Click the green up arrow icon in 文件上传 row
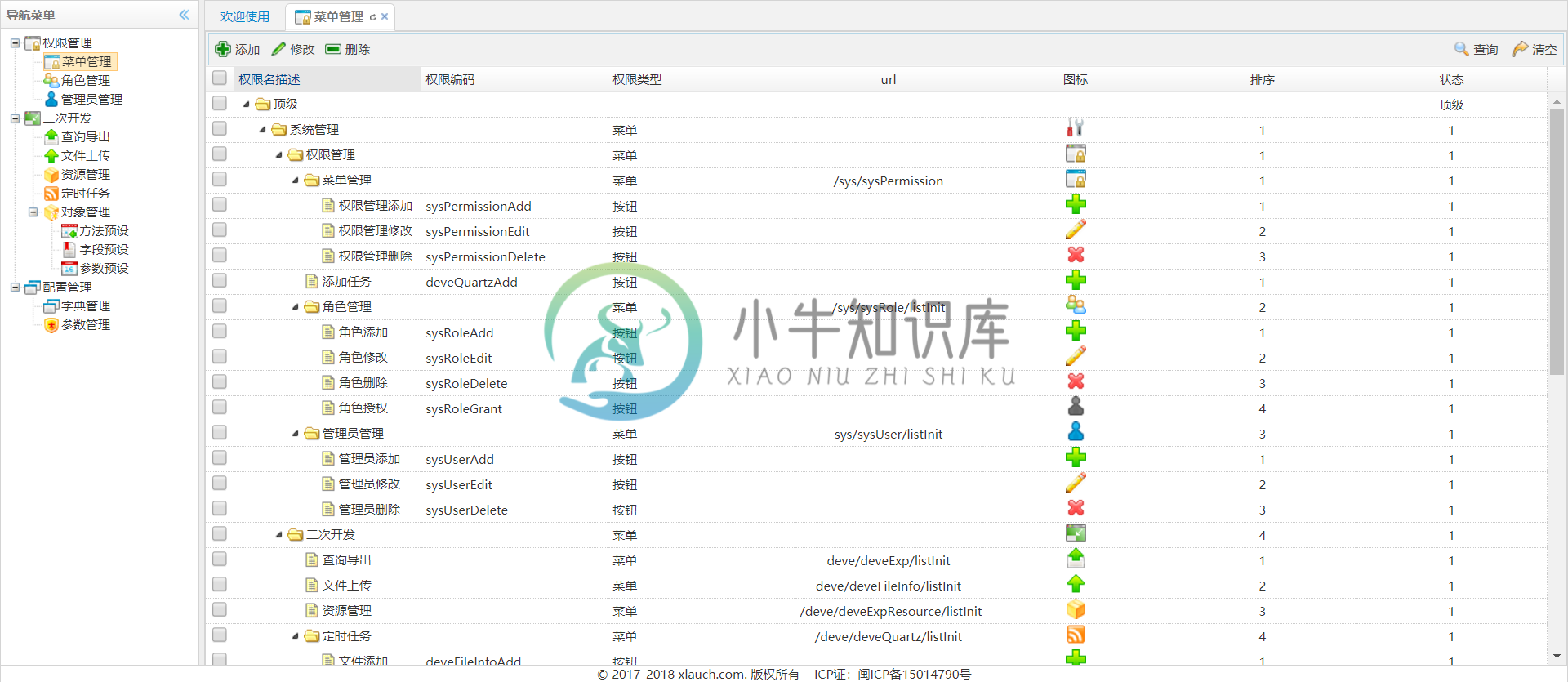 1076,585
